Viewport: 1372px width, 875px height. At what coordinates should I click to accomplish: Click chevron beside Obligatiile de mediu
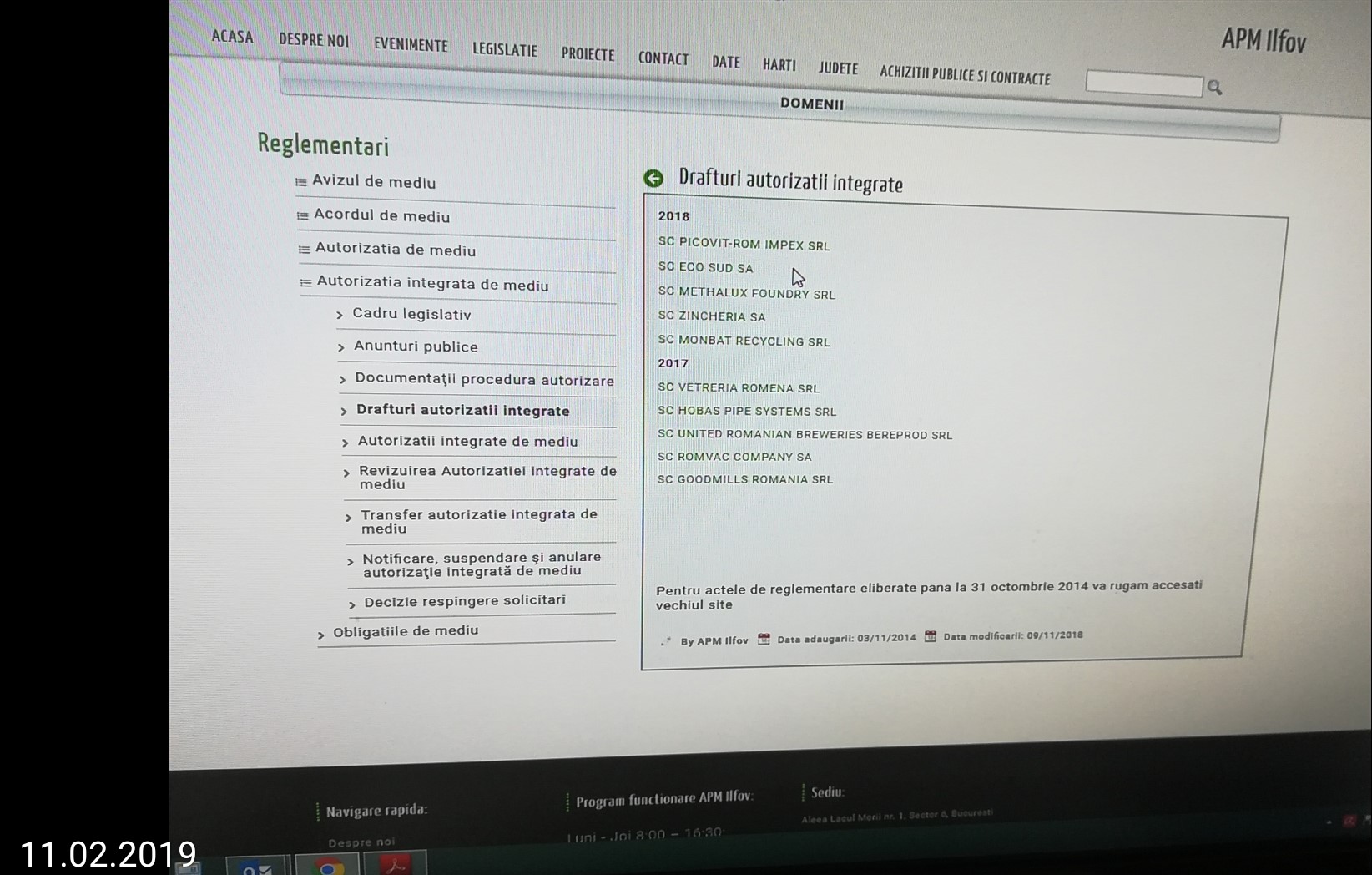pyautogui.click(x=320, y=635)
